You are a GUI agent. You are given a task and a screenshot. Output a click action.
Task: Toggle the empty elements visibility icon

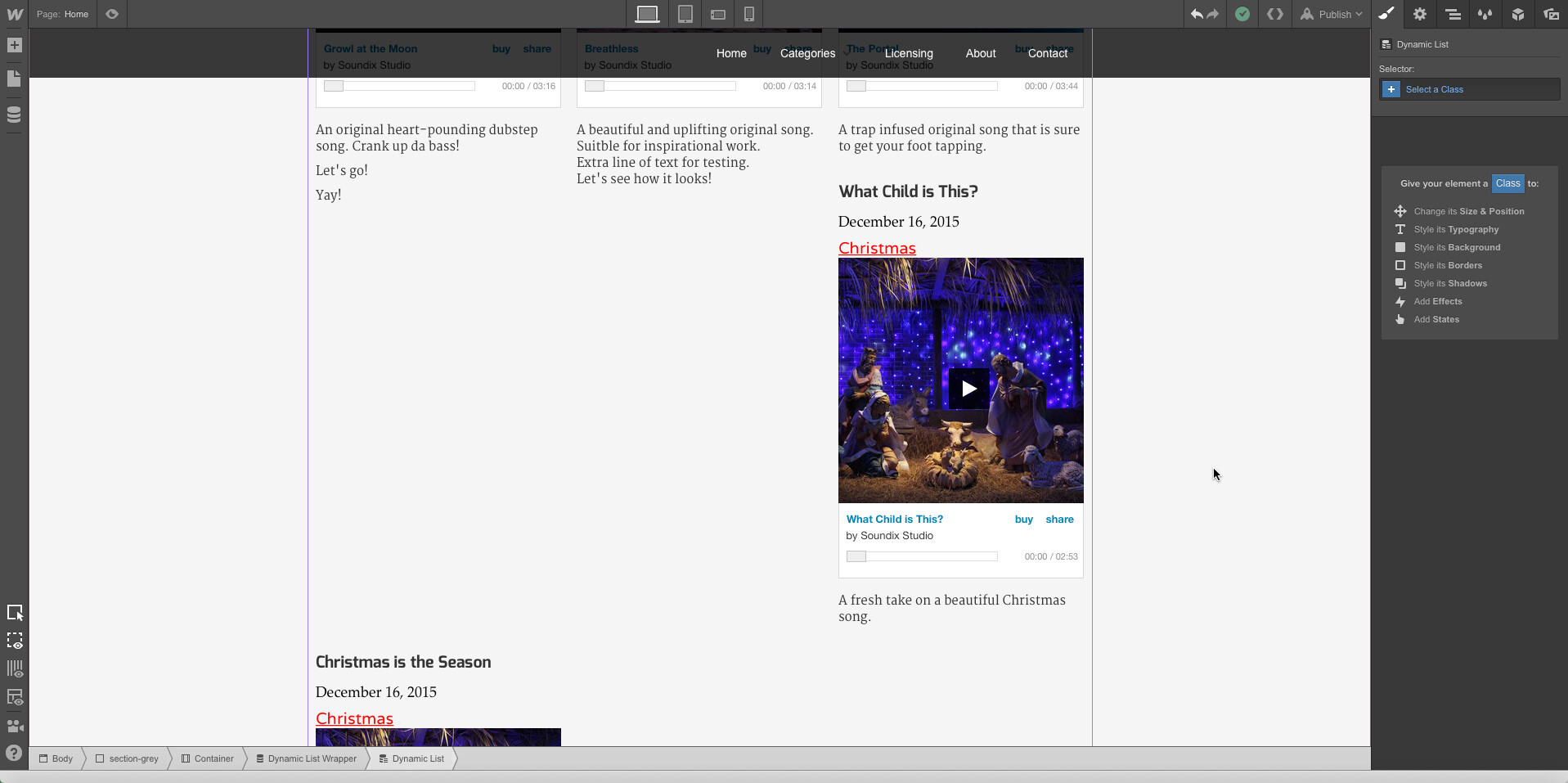[x=15, y=697]
